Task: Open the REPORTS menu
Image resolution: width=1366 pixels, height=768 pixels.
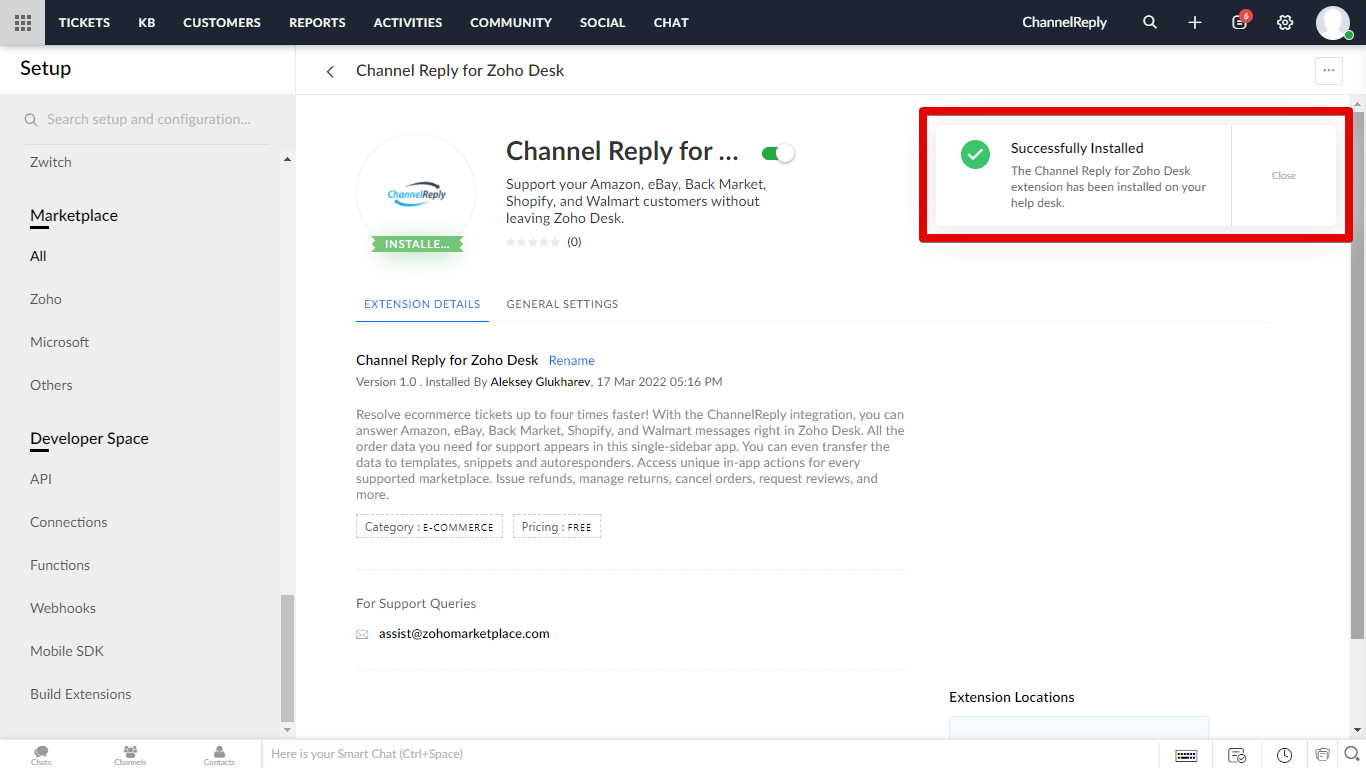Action: (317, 22)
